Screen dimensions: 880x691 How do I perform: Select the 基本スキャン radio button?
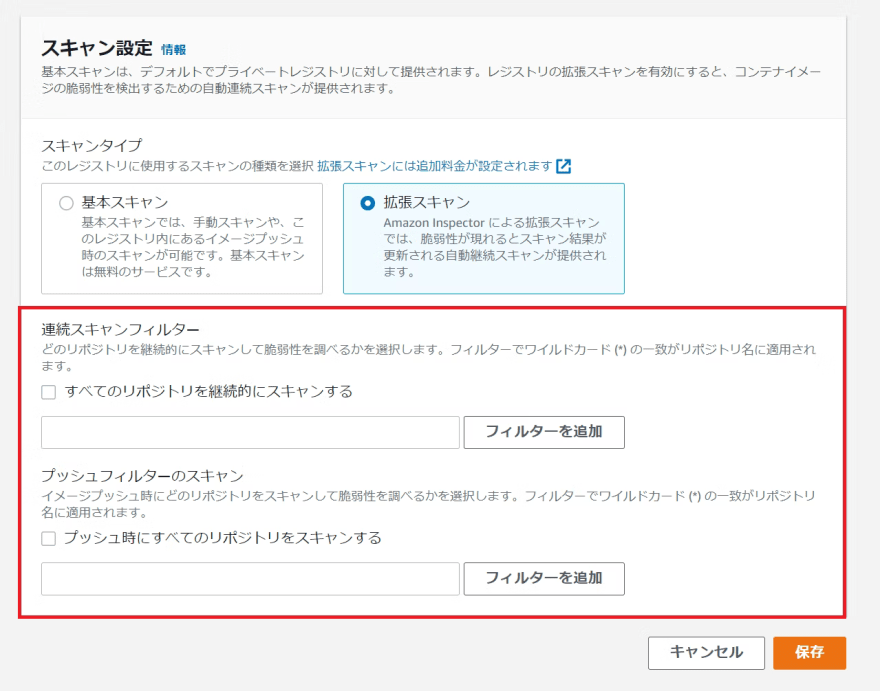(66, 203)
